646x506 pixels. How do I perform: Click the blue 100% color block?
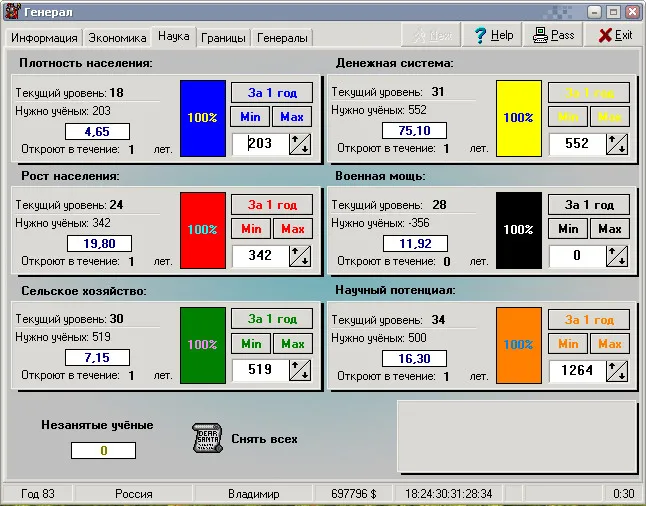coord(202,117)
